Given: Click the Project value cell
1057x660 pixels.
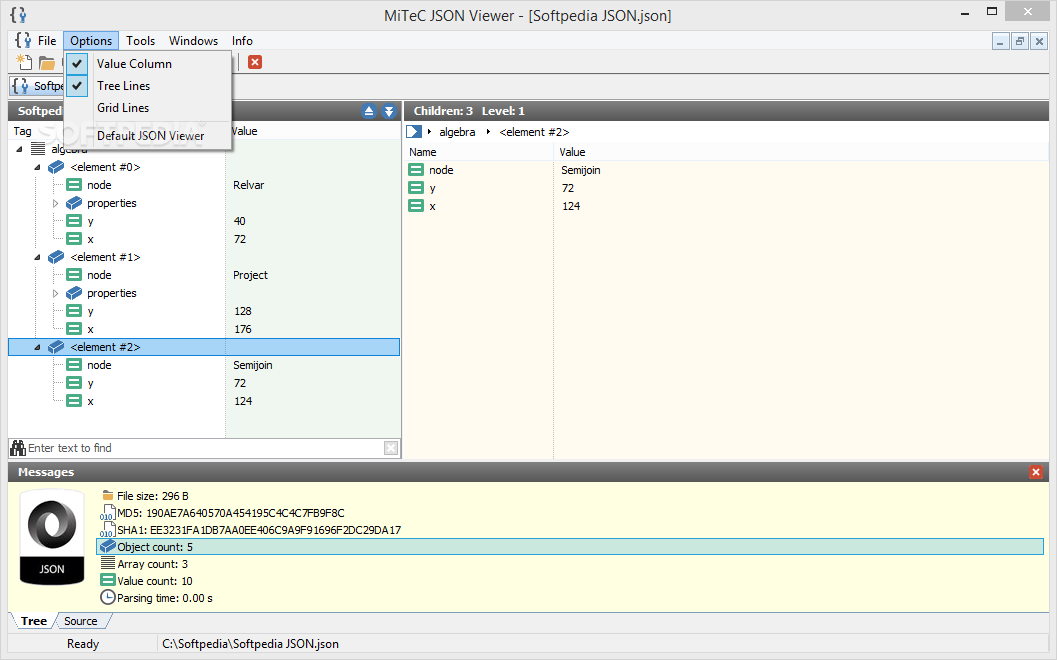Looking at the screenshot, I should pos(250,275).
